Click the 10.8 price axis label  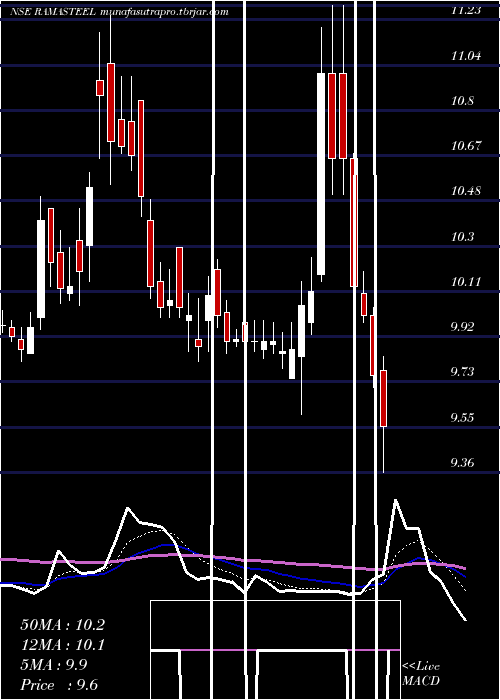(463, 101)
